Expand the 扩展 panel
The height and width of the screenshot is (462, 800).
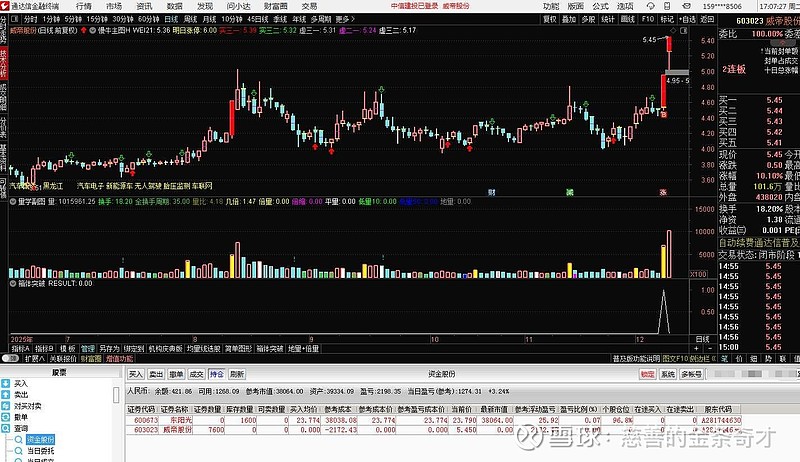pyautogui.click(x=35, y=359)
